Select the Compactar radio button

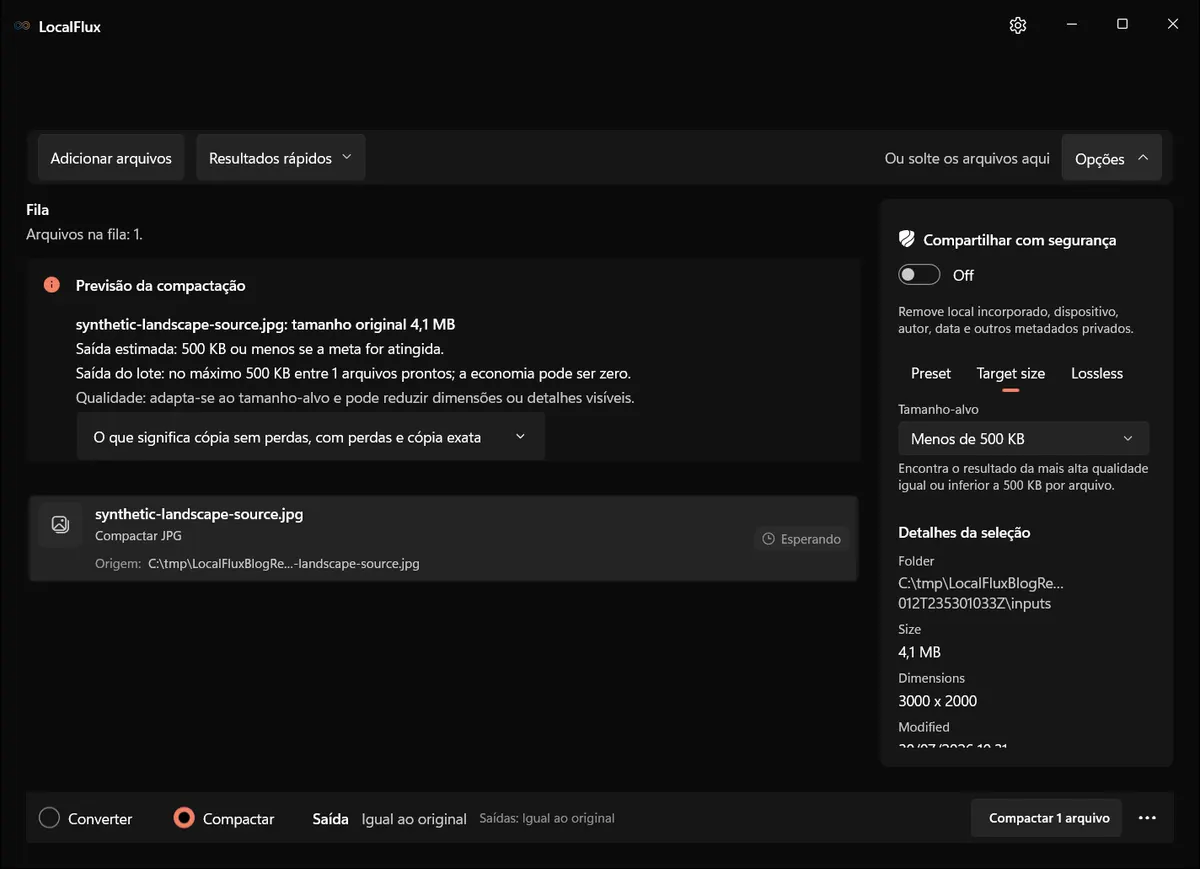pyautogui.click(x=183, y=818)
